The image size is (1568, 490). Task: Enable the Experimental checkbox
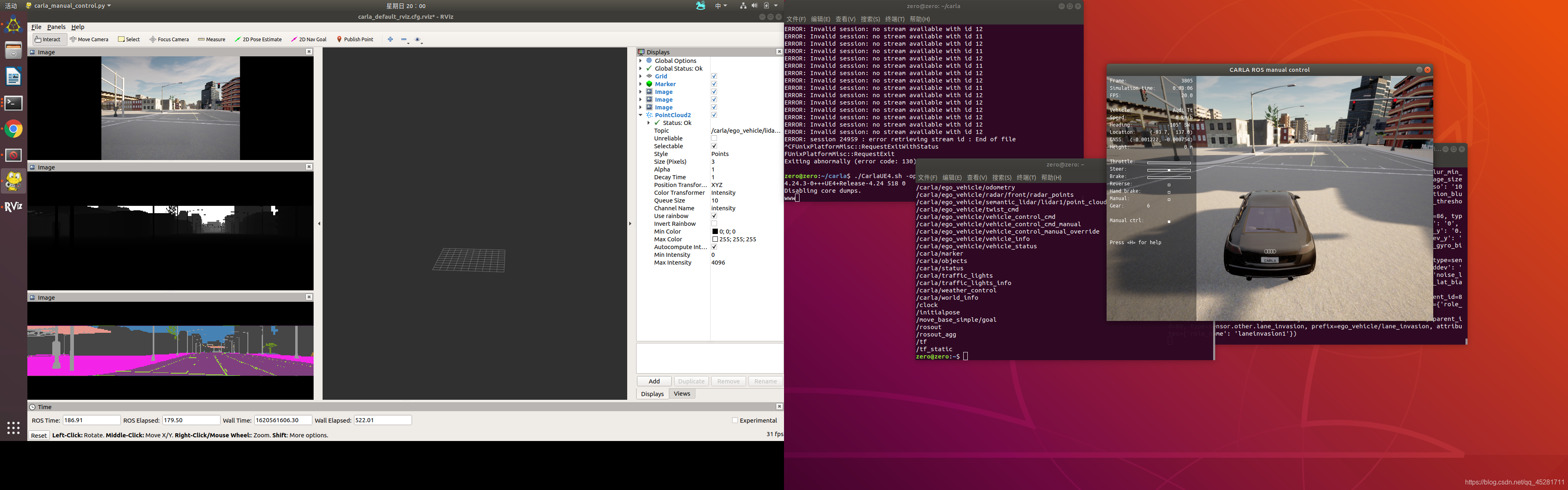click(x=735, y=421)
